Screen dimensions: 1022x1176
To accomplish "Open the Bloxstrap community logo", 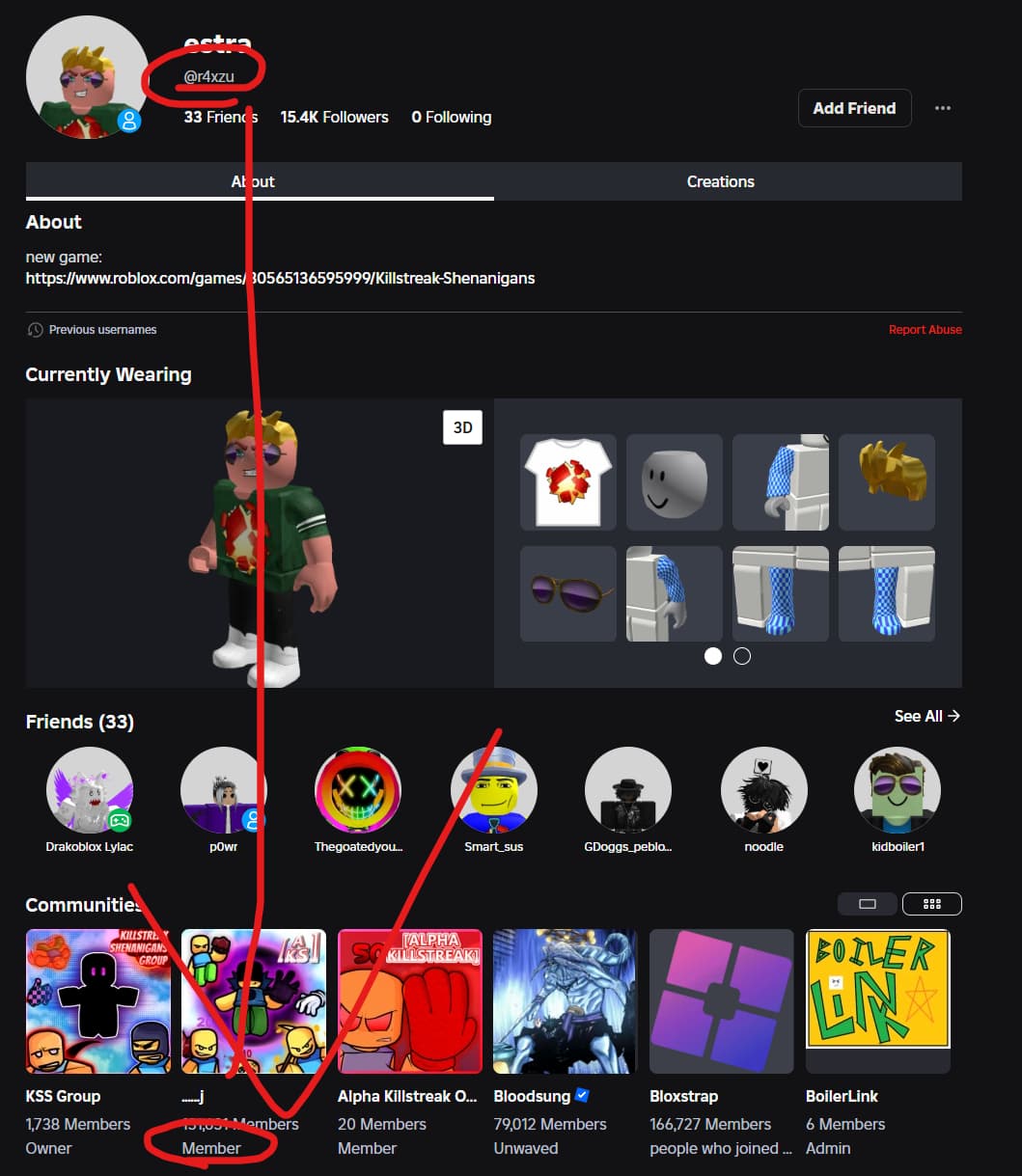I will pyautogui.click(x=722, y=1001).
